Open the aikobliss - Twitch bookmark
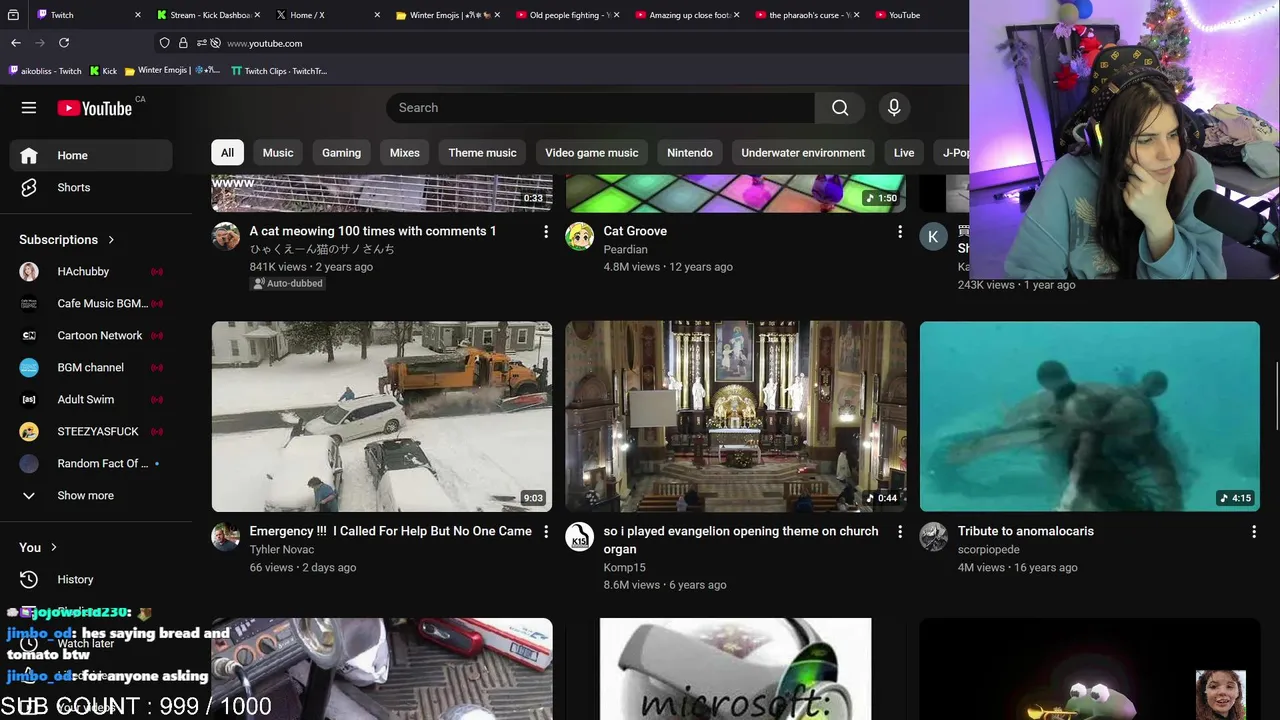This screenshot has width=1280, height=720. coord(45,71)
